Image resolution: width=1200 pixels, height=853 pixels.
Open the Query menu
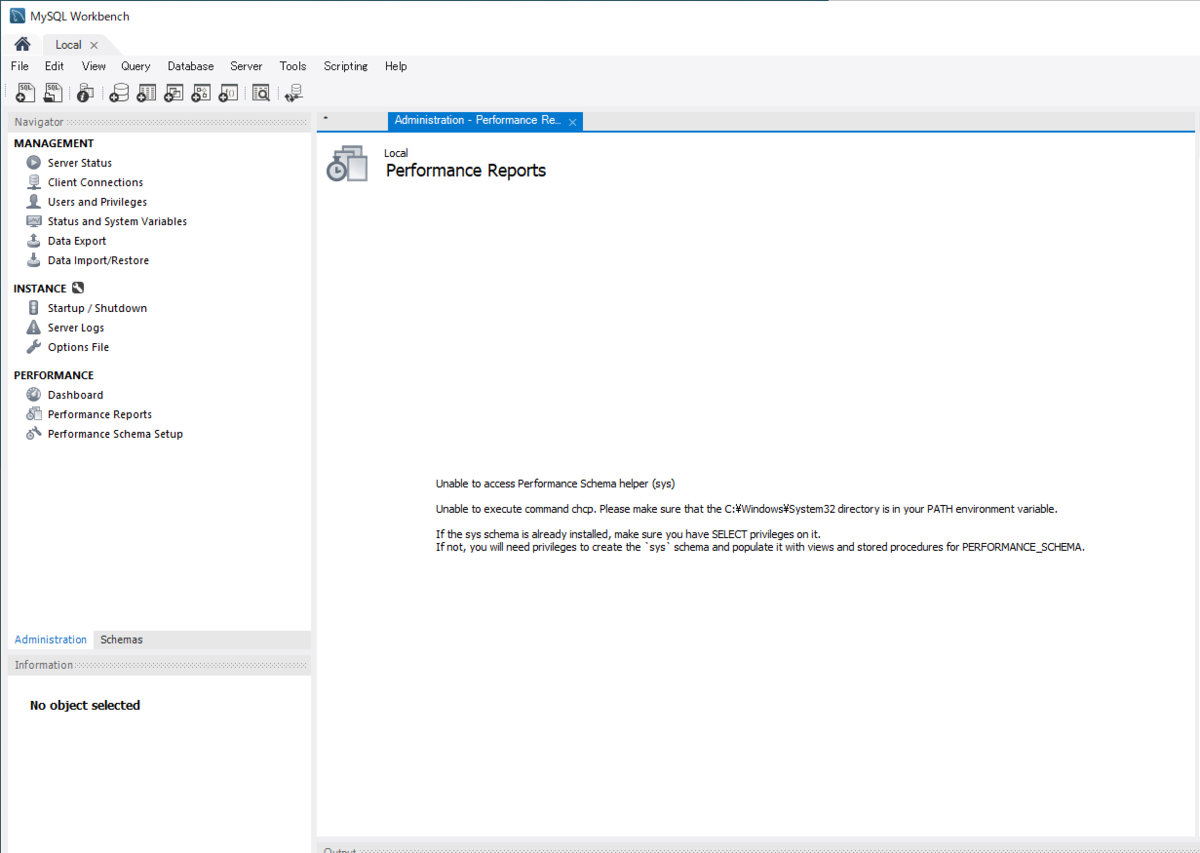click(x=136, y=66)
